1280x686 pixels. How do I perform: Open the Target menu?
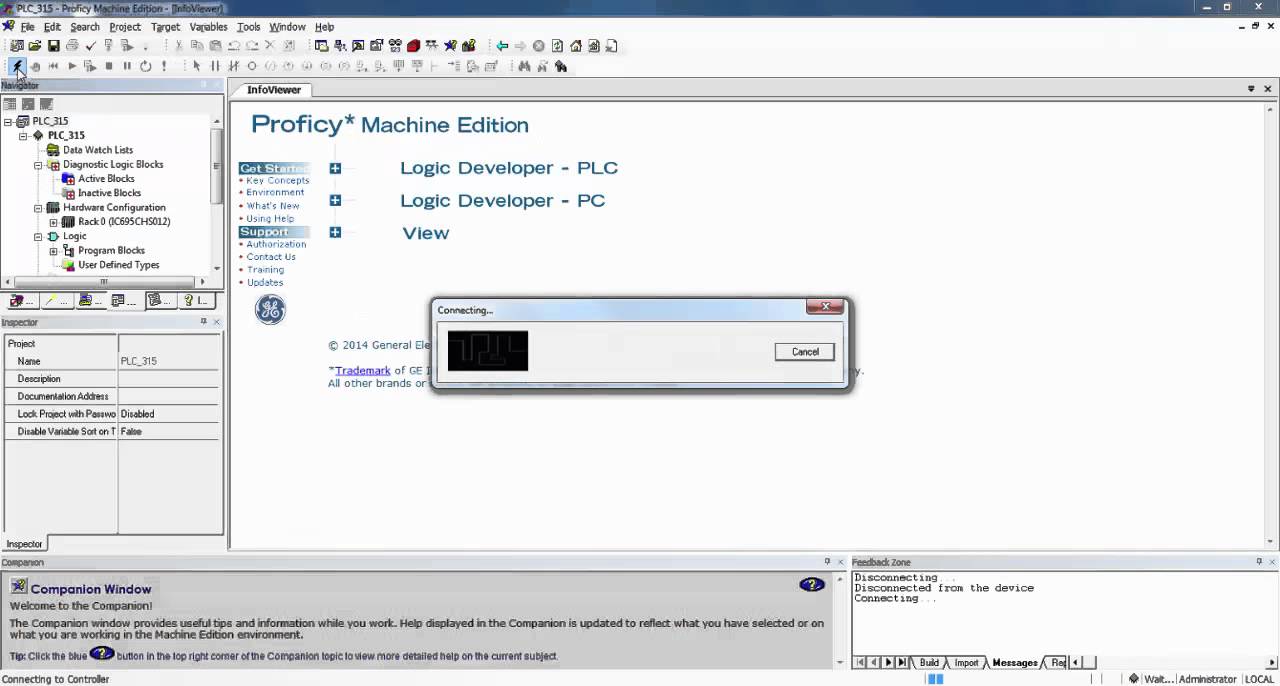165,27
